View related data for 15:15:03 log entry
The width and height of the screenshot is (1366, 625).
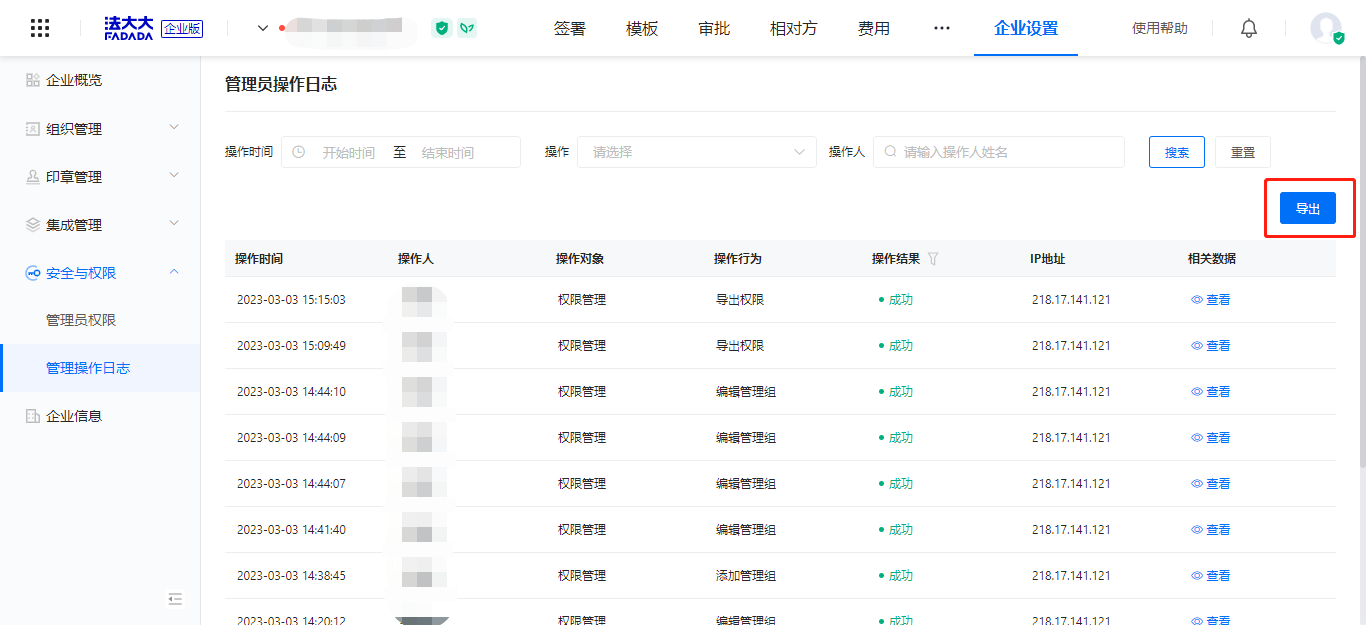[1211, 300]
